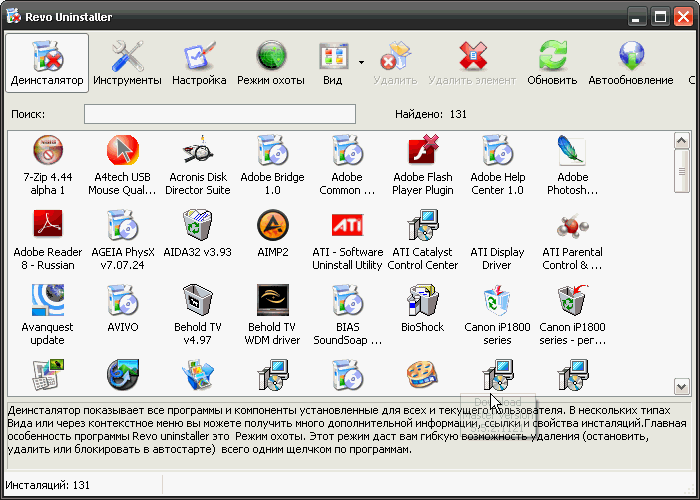
Task: Click Обновить refresh button
Action: (x=552, y=63)
